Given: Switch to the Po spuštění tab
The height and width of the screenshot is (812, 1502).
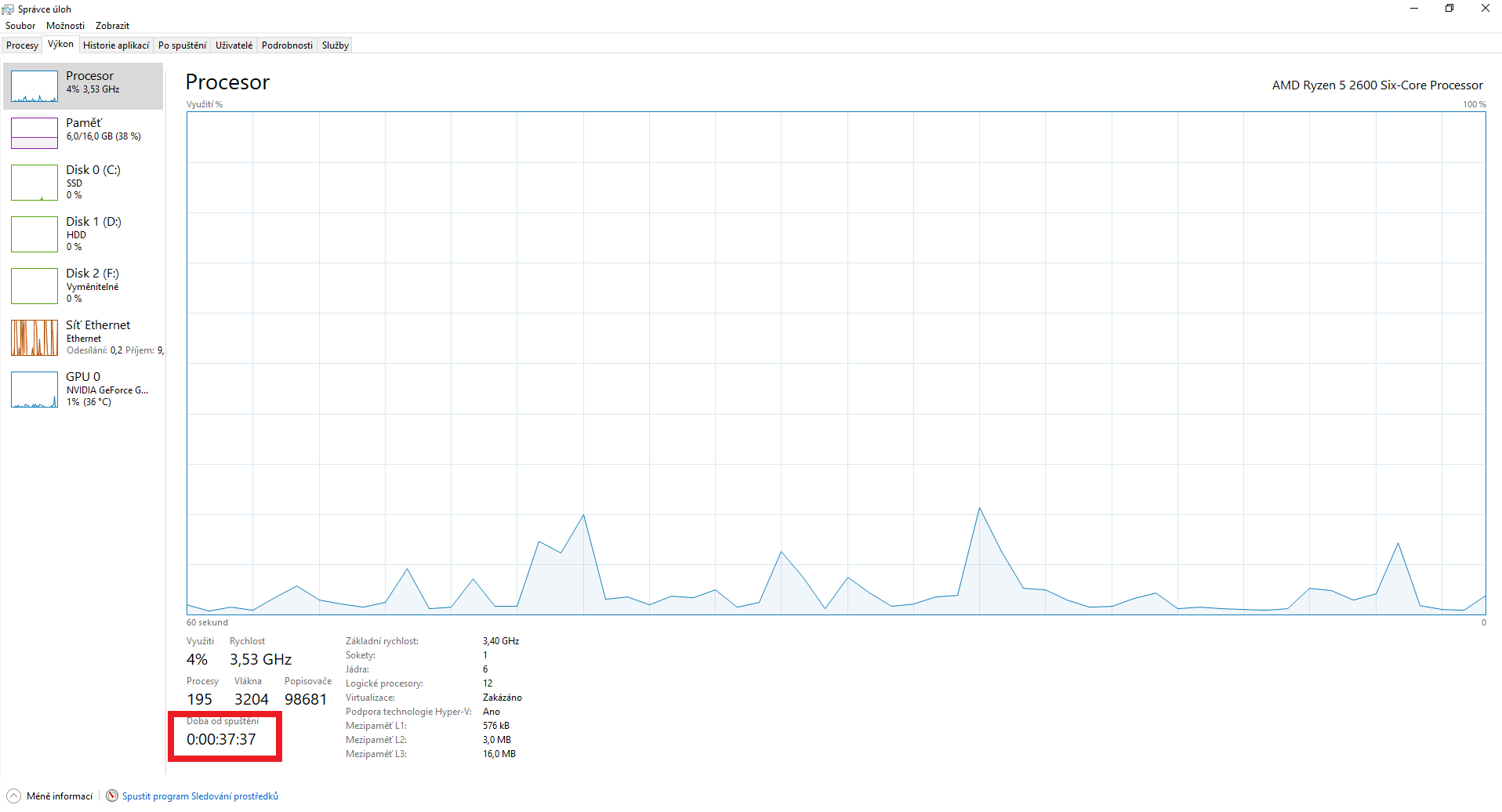Looking at the screenshot, I should [182, 45].
